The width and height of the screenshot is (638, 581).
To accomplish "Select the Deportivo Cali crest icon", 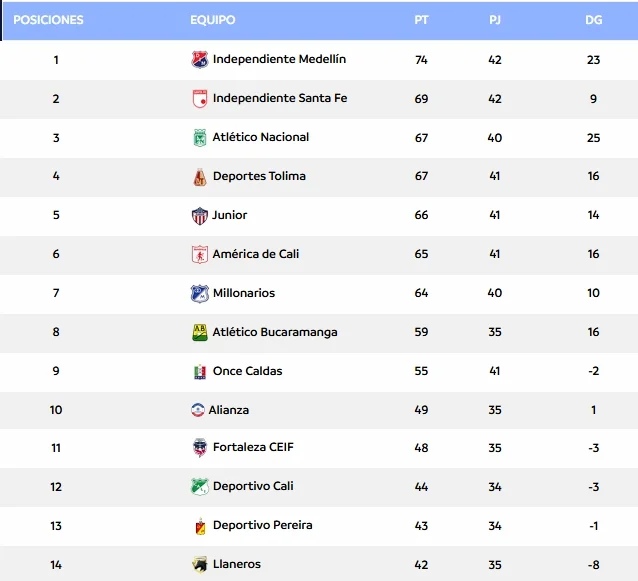I will [200, 487].
